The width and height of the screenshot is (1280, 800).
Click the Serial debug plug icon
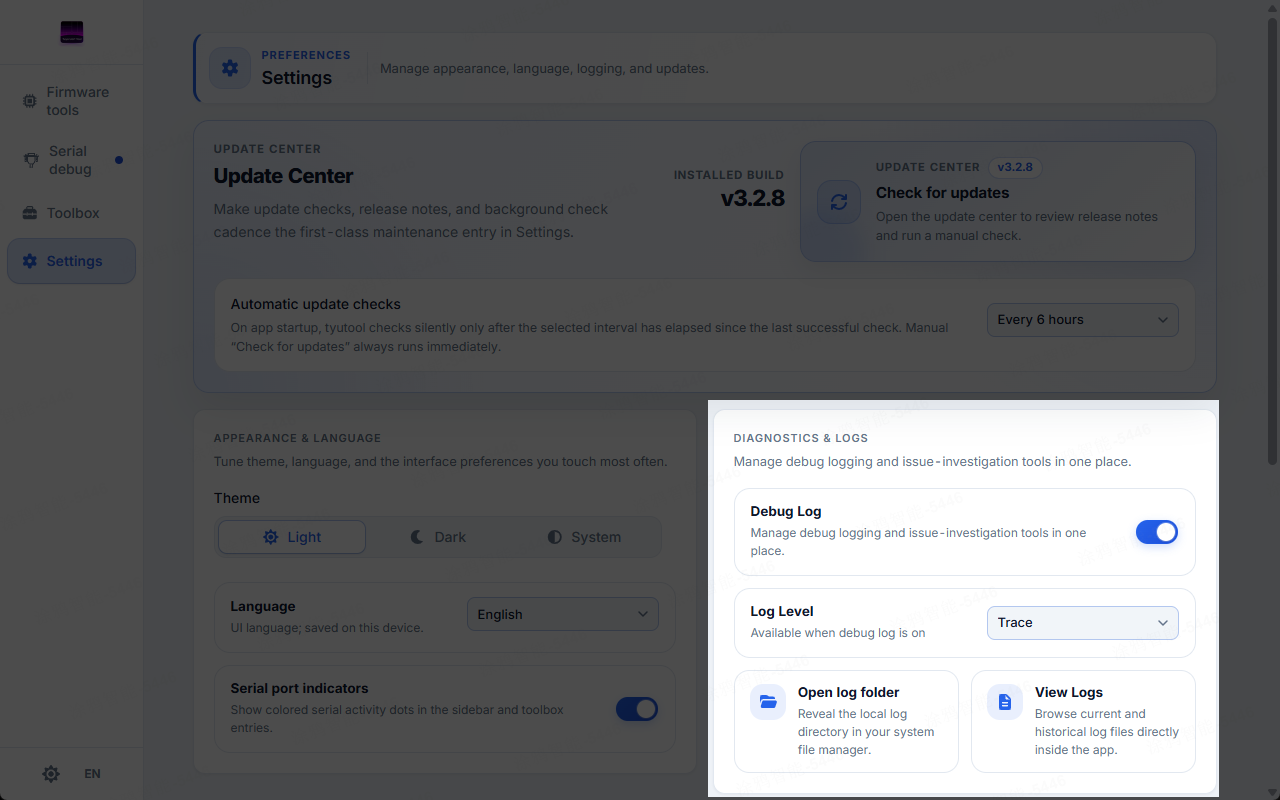31,160
